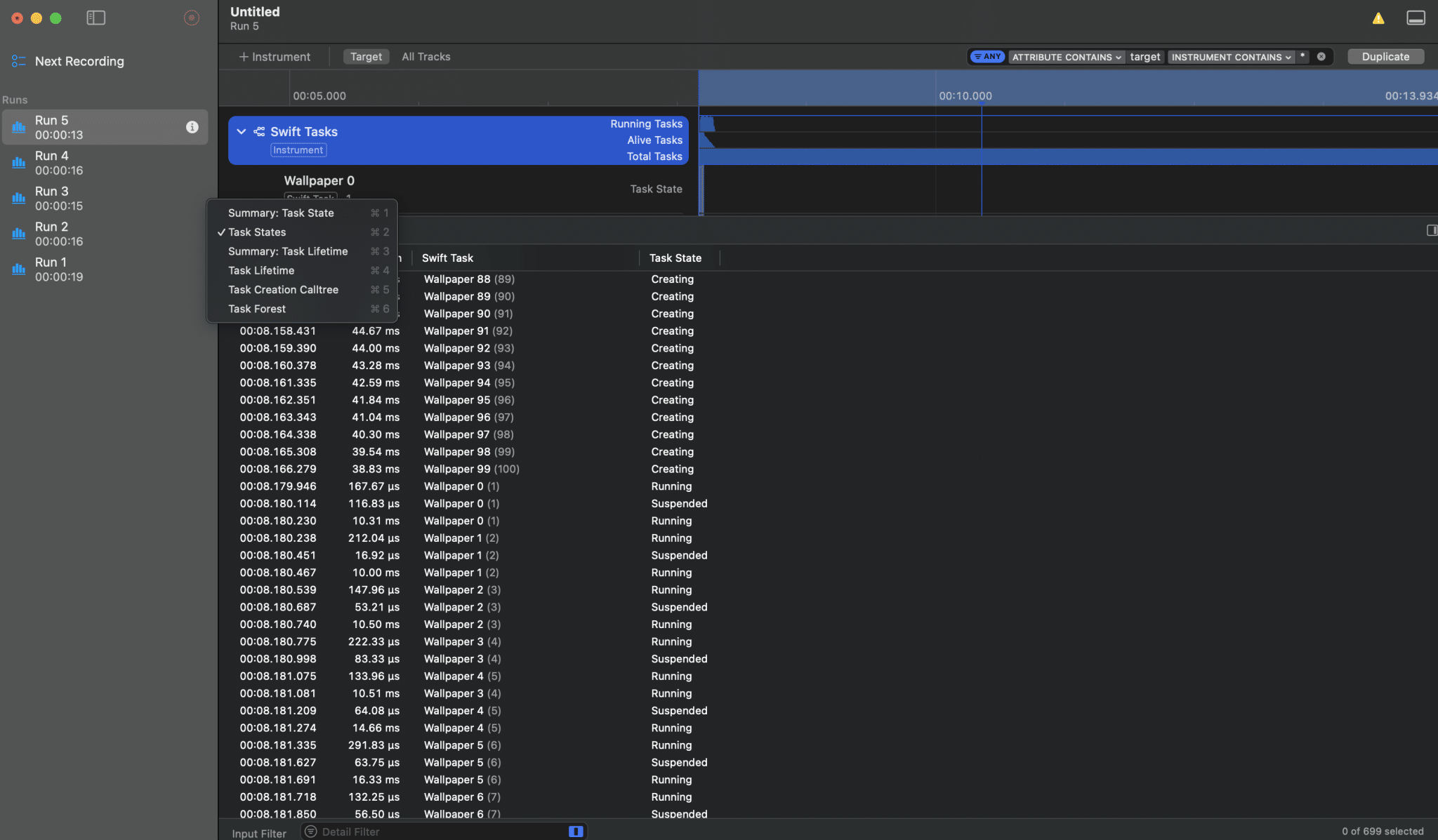
Task: Select Summary: Task Lifetime menu item
Action: 288,251
